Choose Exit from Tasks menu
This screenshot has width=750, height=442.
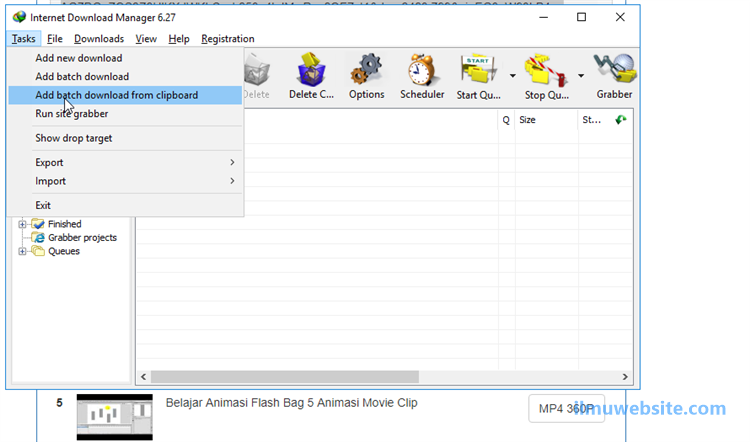(125, 205)
